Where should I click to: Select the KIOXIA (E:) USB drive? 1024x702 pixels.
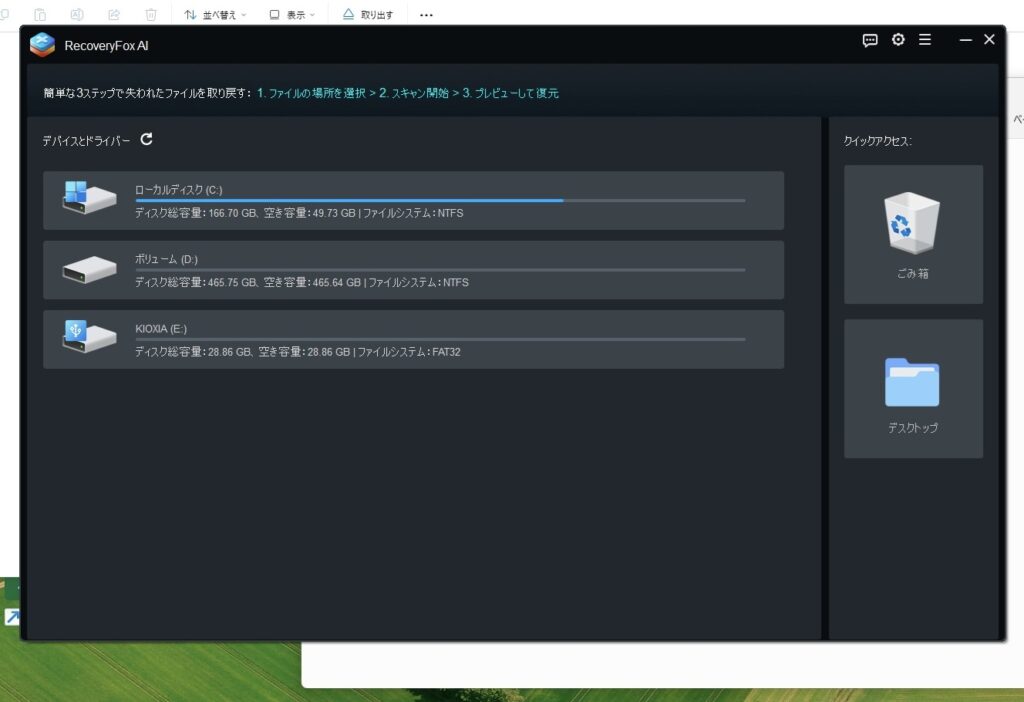[413, 340]
